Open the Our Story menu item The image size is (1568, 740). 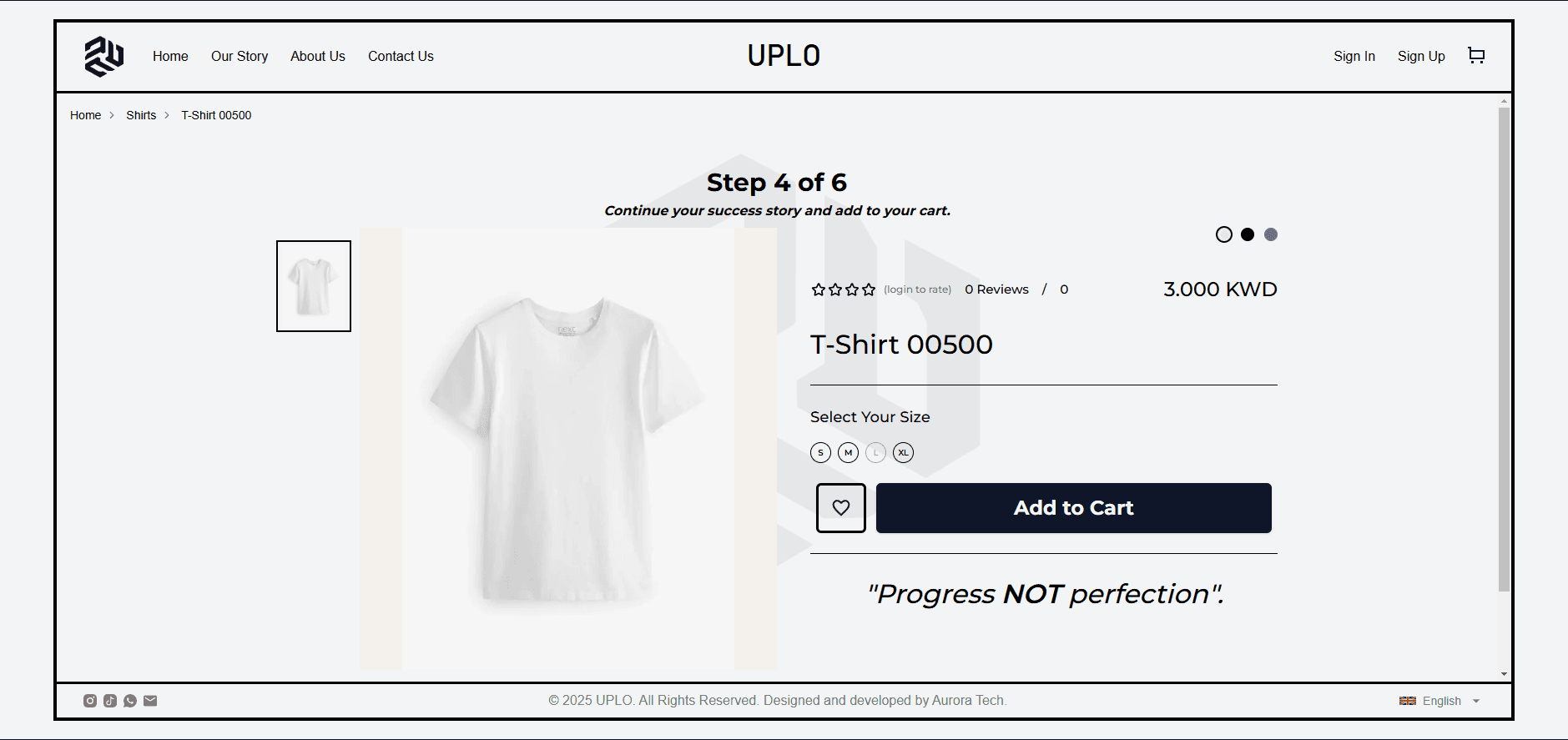coord(239,56)
